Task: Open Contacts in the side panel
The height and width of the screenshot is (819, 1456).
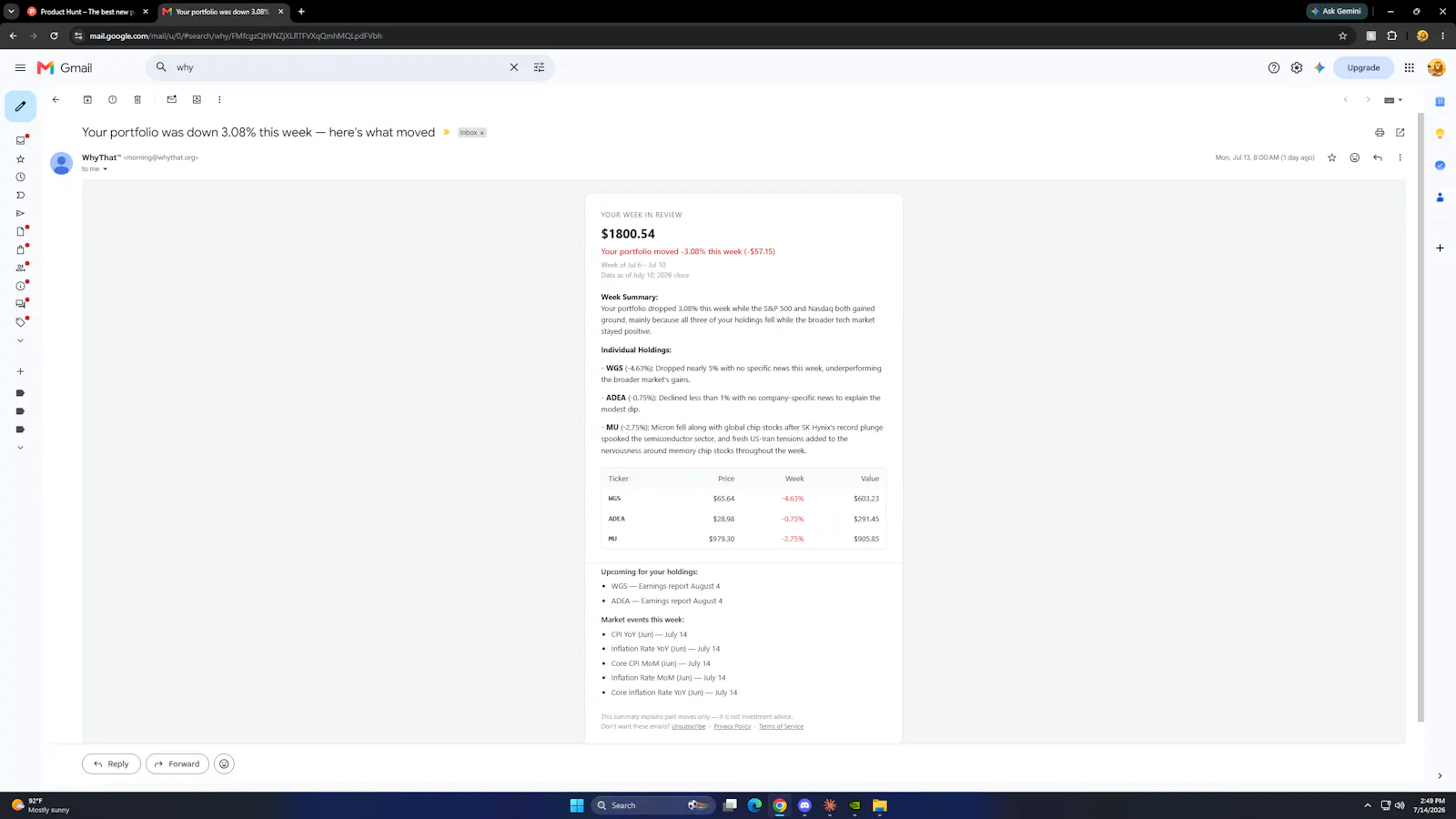Action: 1440,197
